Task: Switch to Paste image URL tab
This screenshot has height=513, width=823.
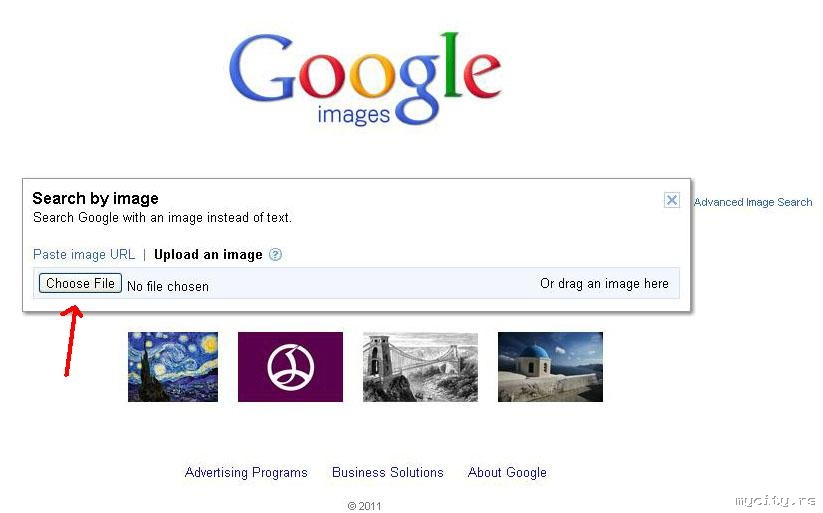Action: pos(84,255)
